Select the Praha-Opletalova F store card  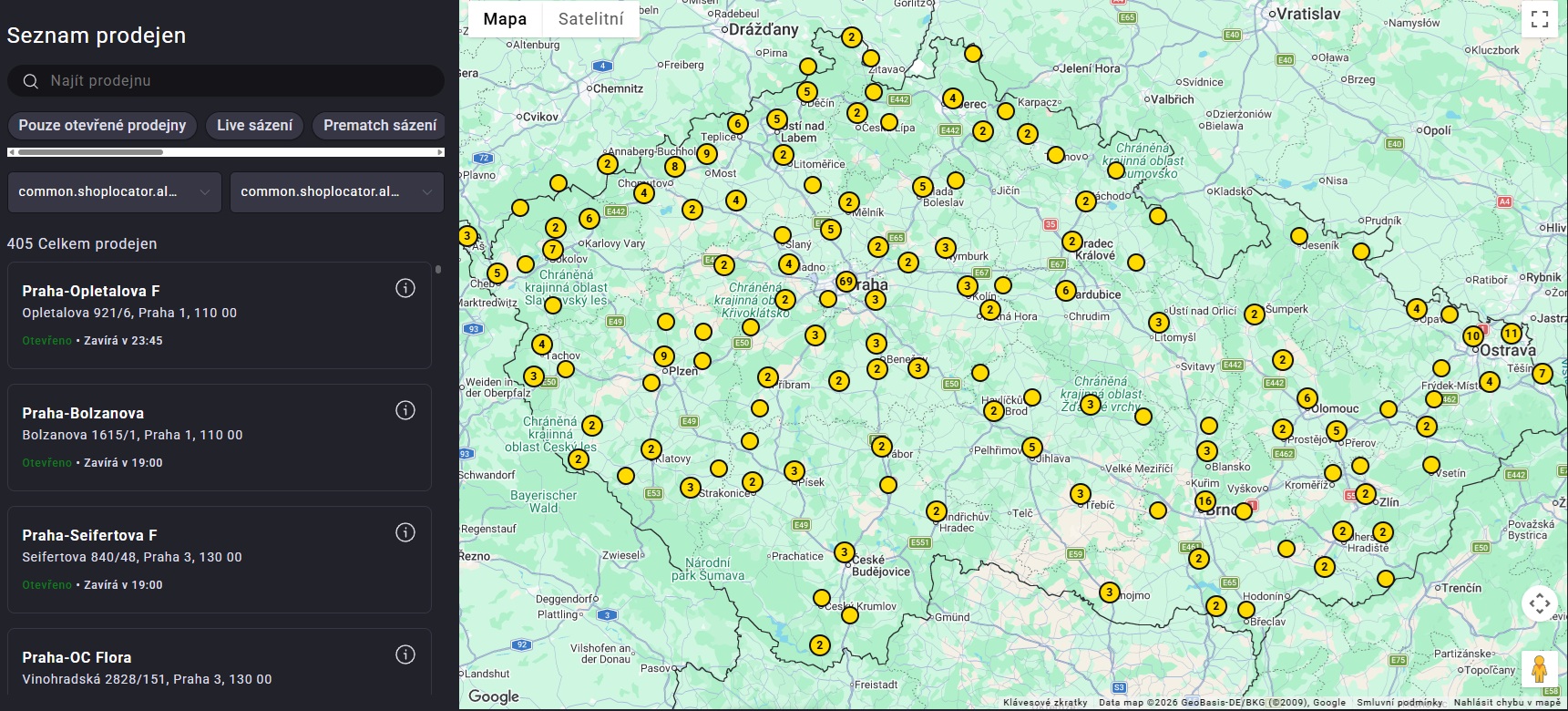[x=220, y=315]
